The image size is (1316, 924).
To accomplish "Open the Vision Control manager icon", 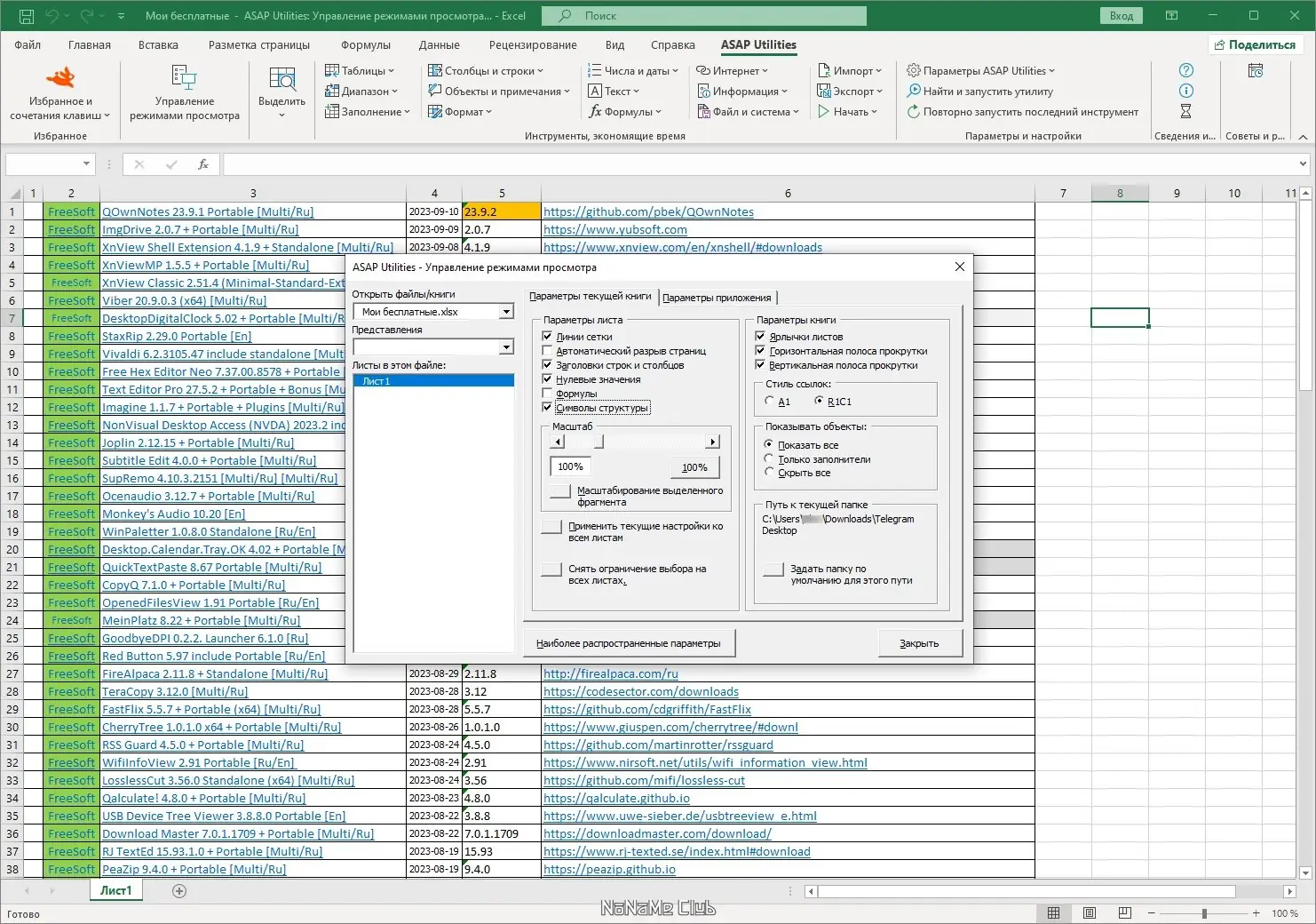I will click(x=184, y=79).
